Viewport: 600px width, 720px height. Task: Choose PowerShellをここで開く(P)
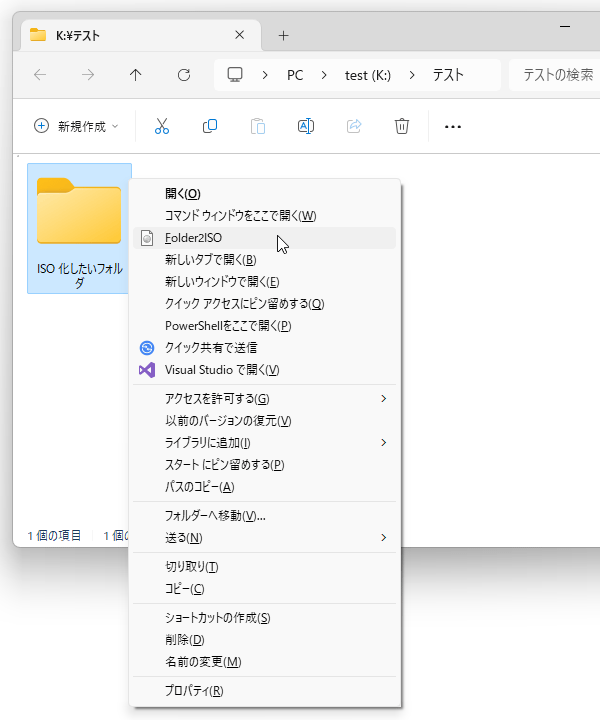(264, 326)
